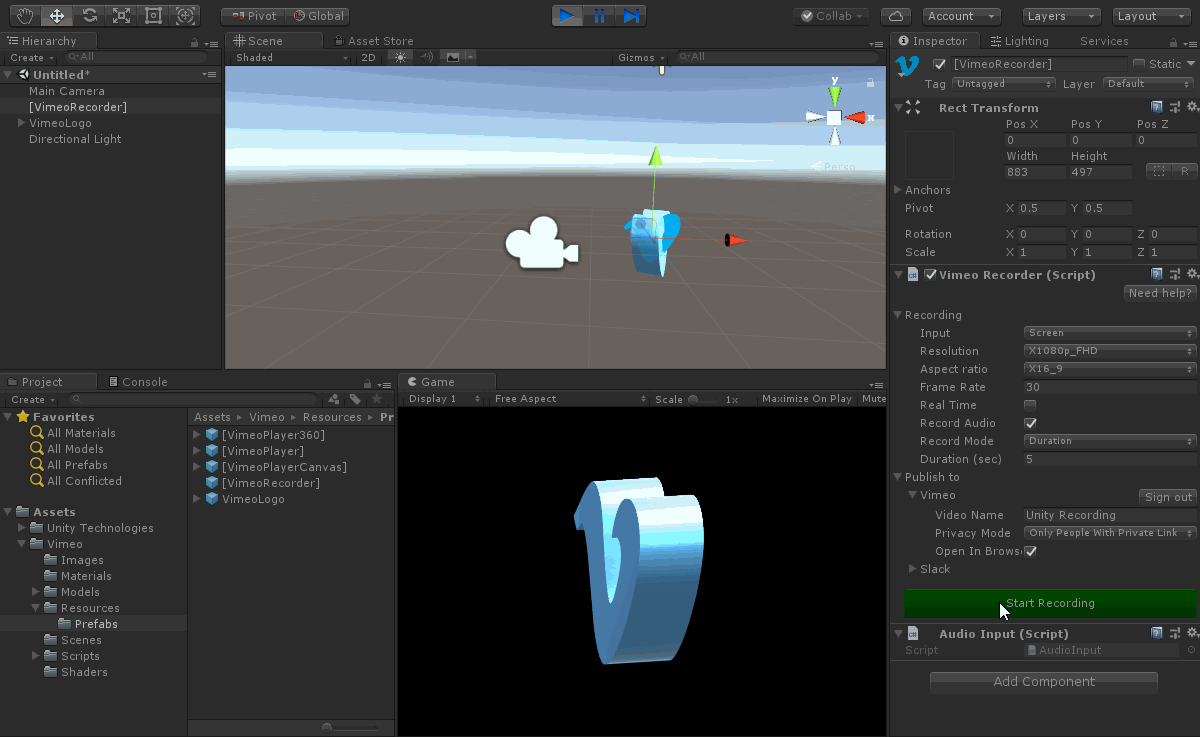The height and width of the screenshot is (737, 1200).
Task: Save search star in Project panel
Action: click(x=377, y=399)
